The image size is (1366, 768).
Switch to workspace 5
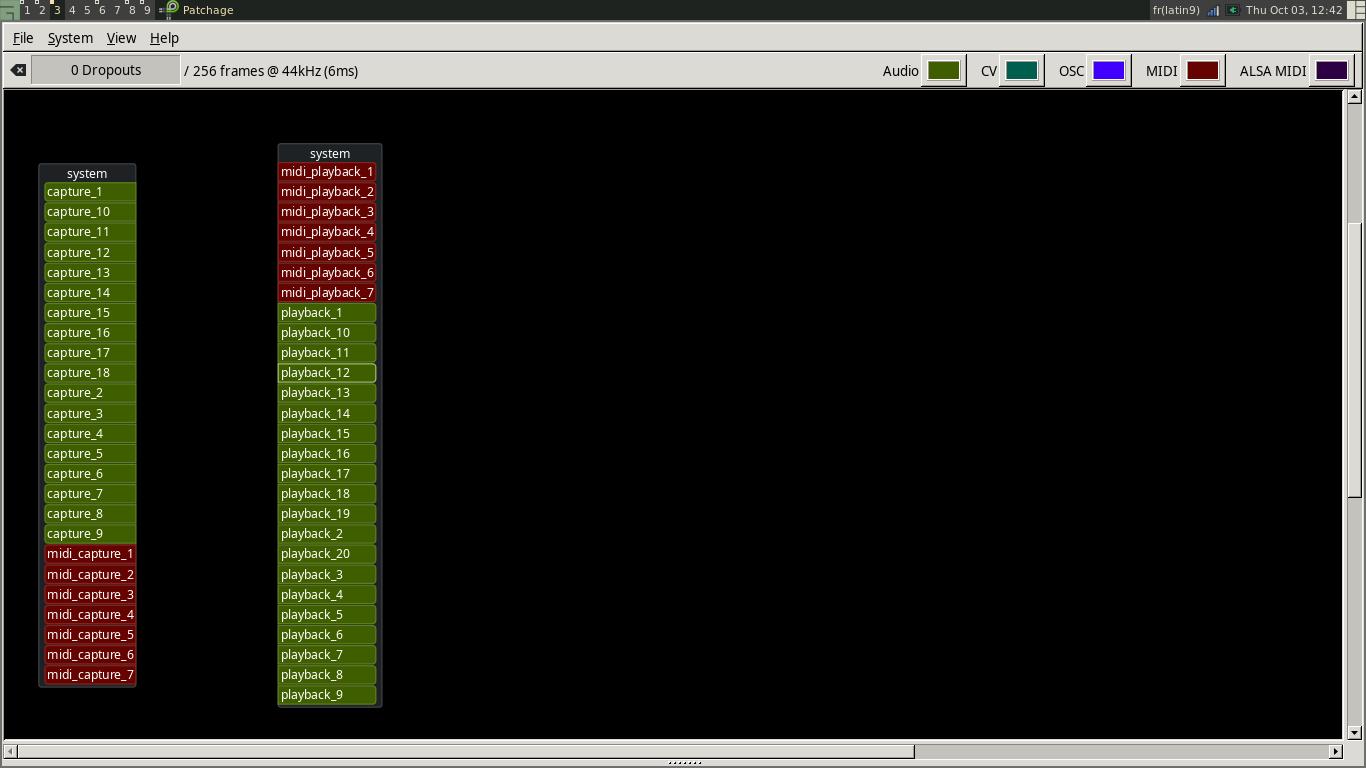[87, 9]
